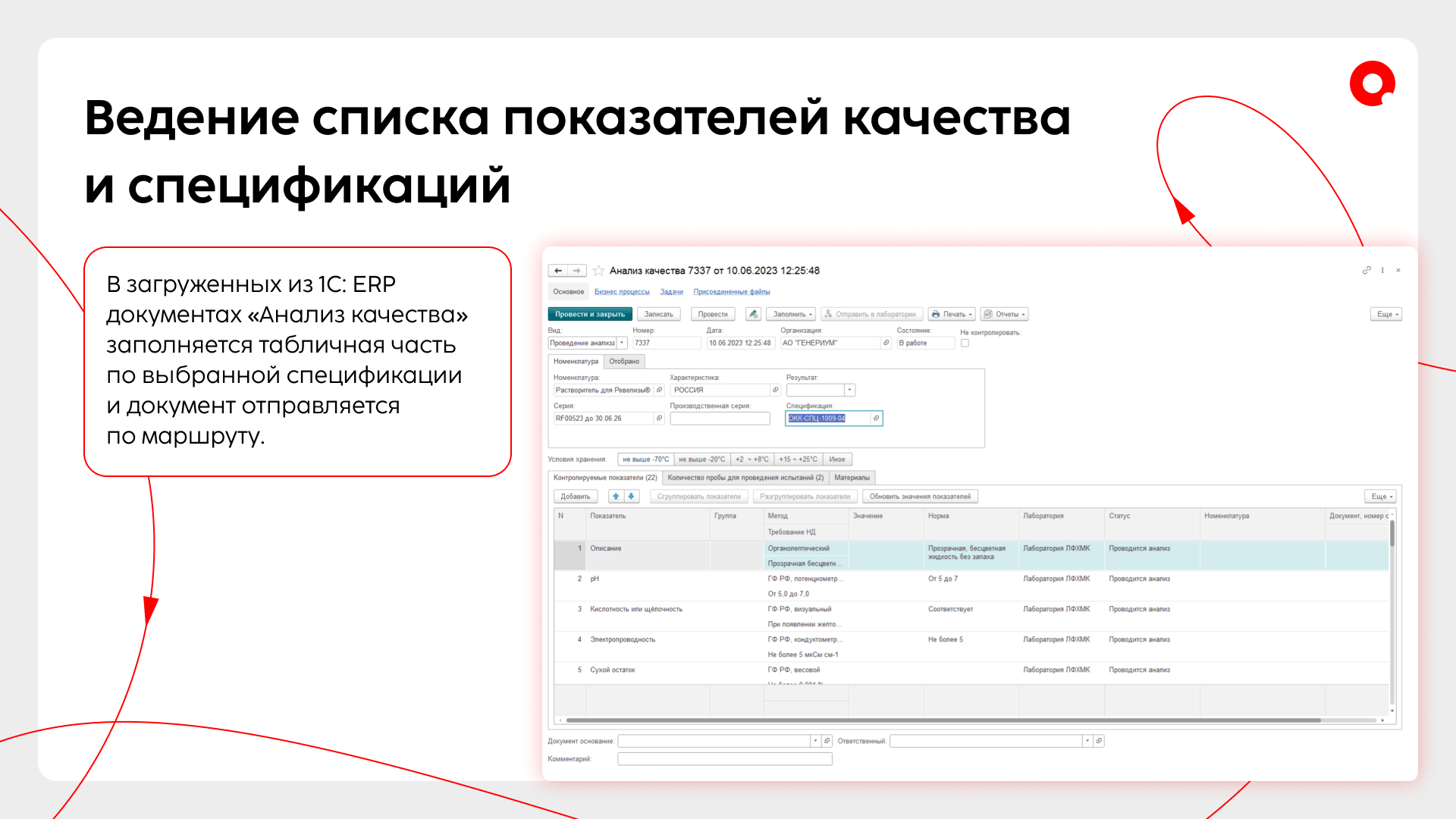The height and width of the screenshot is (819, 1456).
Task: Open the Присоединенные файлы link
Action: 731,292
